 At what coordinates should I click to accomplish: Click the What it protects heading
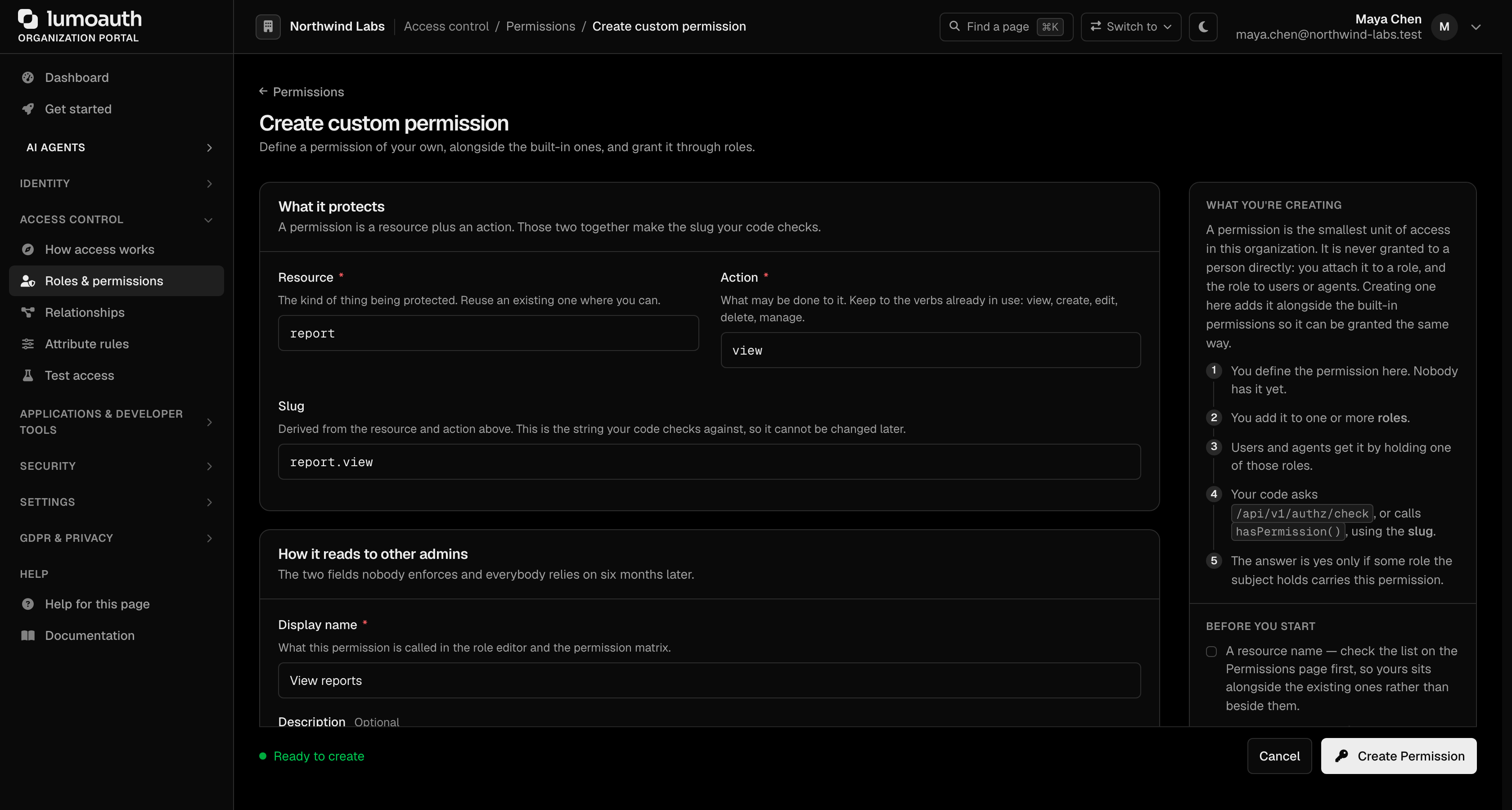[331, 207]
